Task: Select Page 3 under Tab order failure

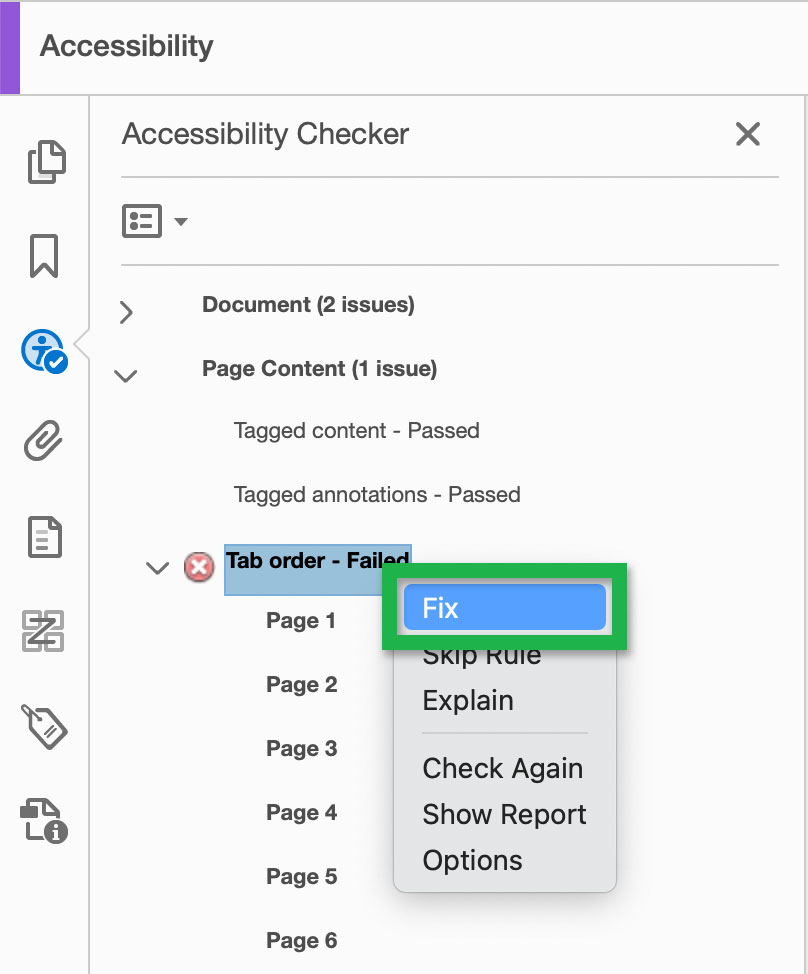Action: [301, 748]
